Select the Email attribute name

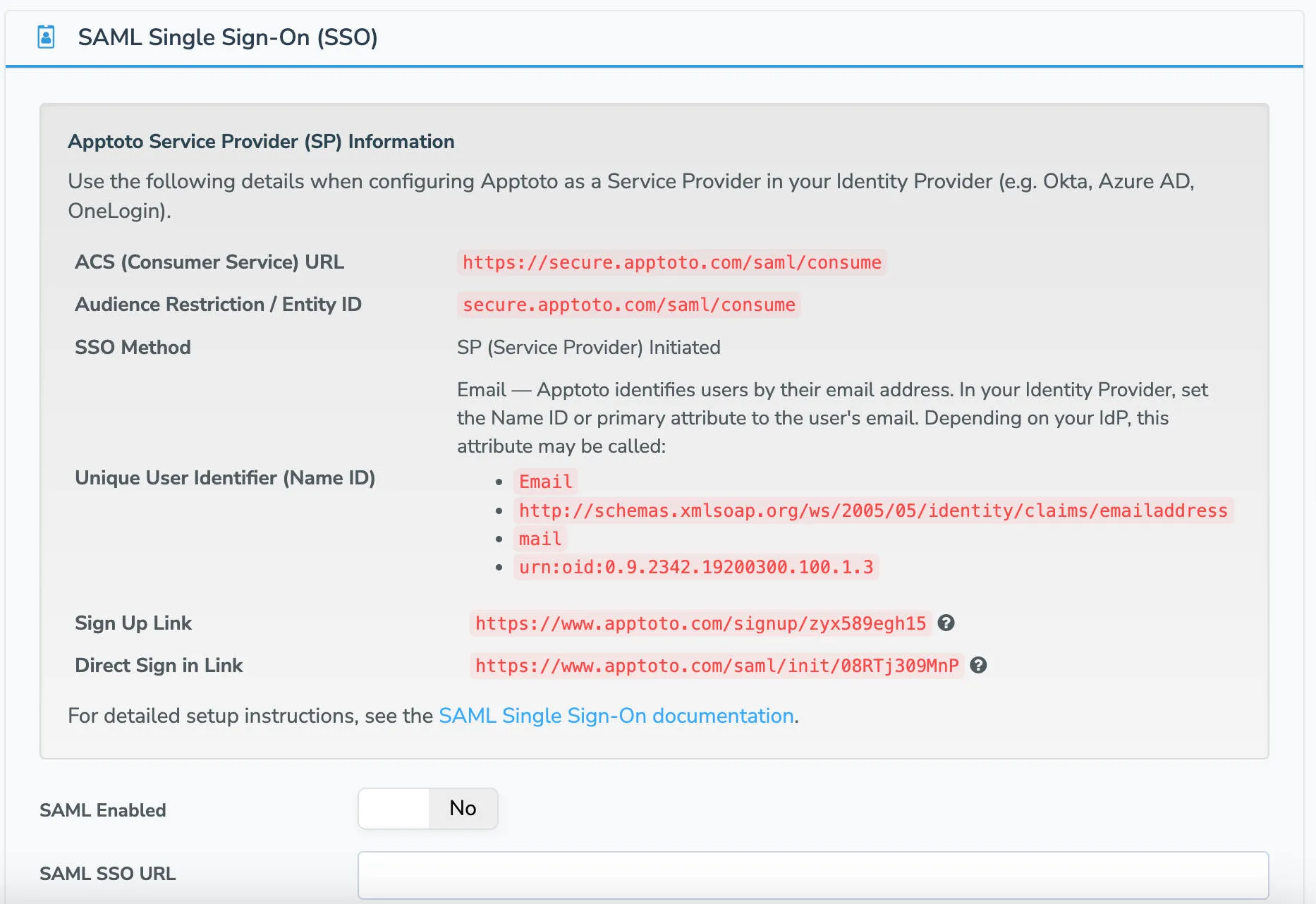pos(545,482)
